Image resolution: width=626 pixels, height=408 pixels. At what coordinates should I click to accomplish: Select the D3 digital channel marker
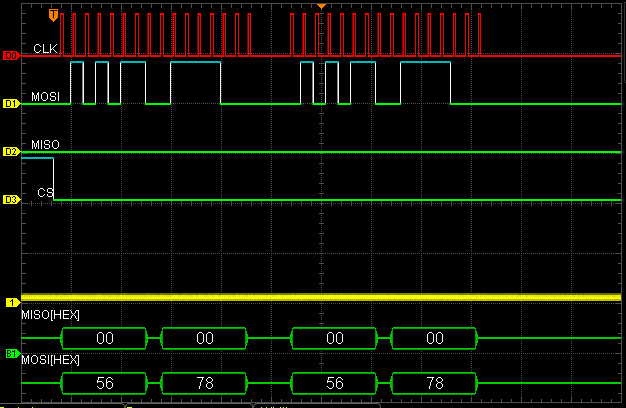tap(11, 199)
